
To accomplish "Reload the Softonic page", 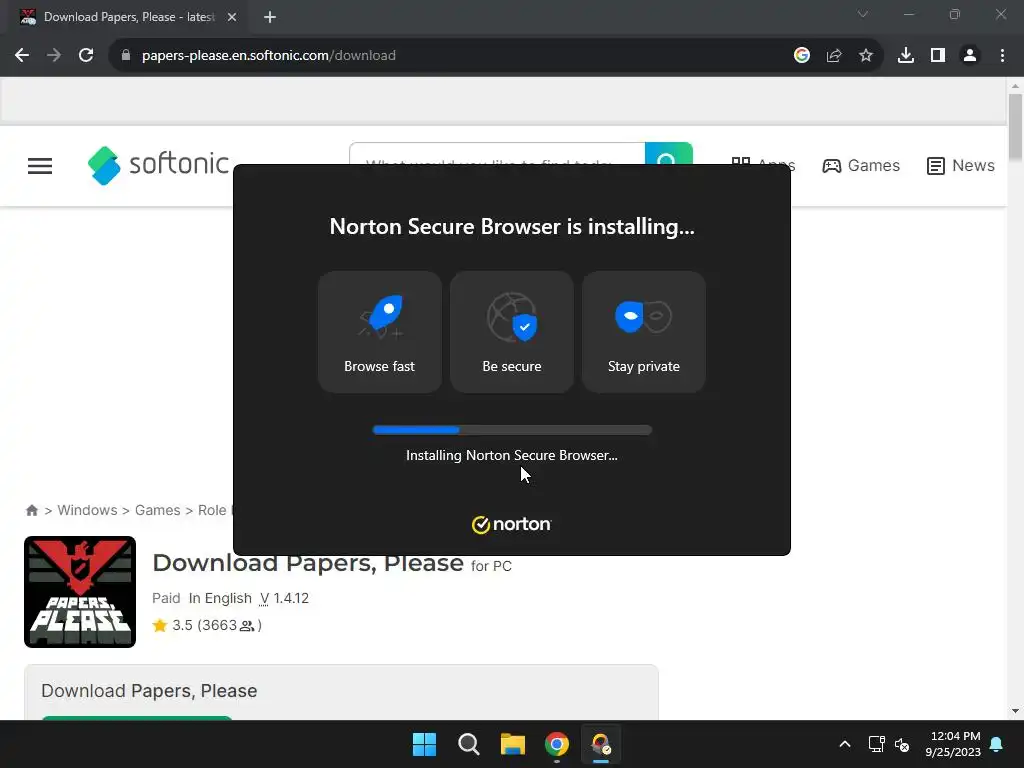I will pos(86,56).
